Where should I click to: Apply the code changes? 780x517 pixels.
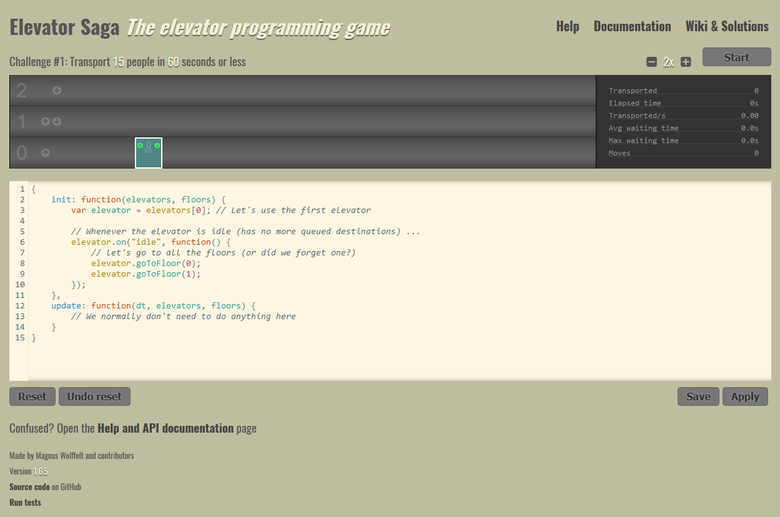[745, 397]
